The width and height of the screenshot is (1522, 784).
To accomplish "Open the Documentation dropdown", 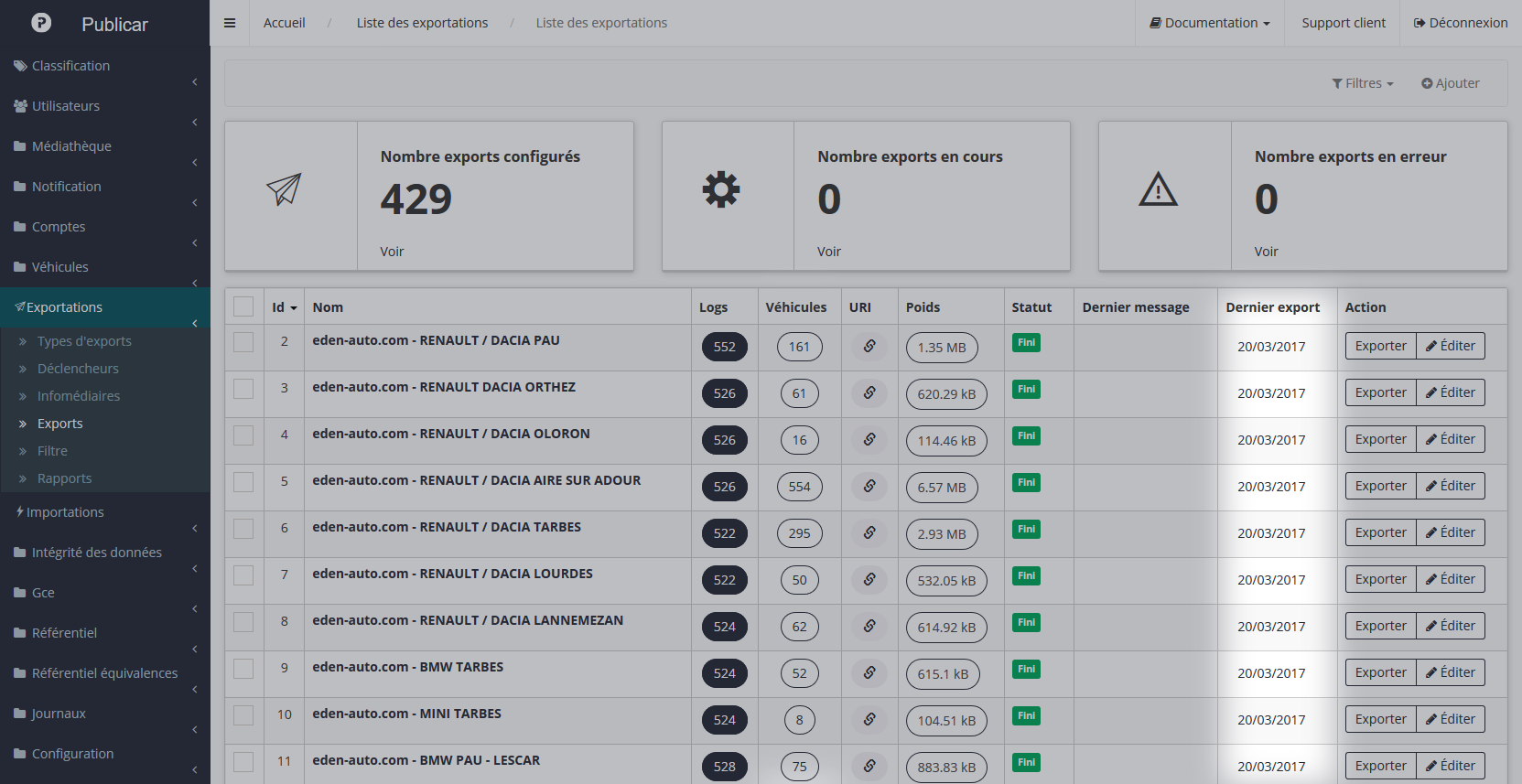I will pos(1210,23).
